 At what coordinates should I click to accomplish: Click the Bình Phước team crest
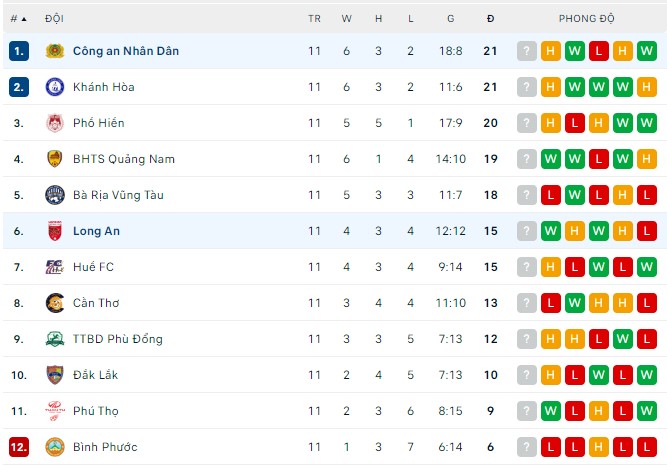[55, 447]
